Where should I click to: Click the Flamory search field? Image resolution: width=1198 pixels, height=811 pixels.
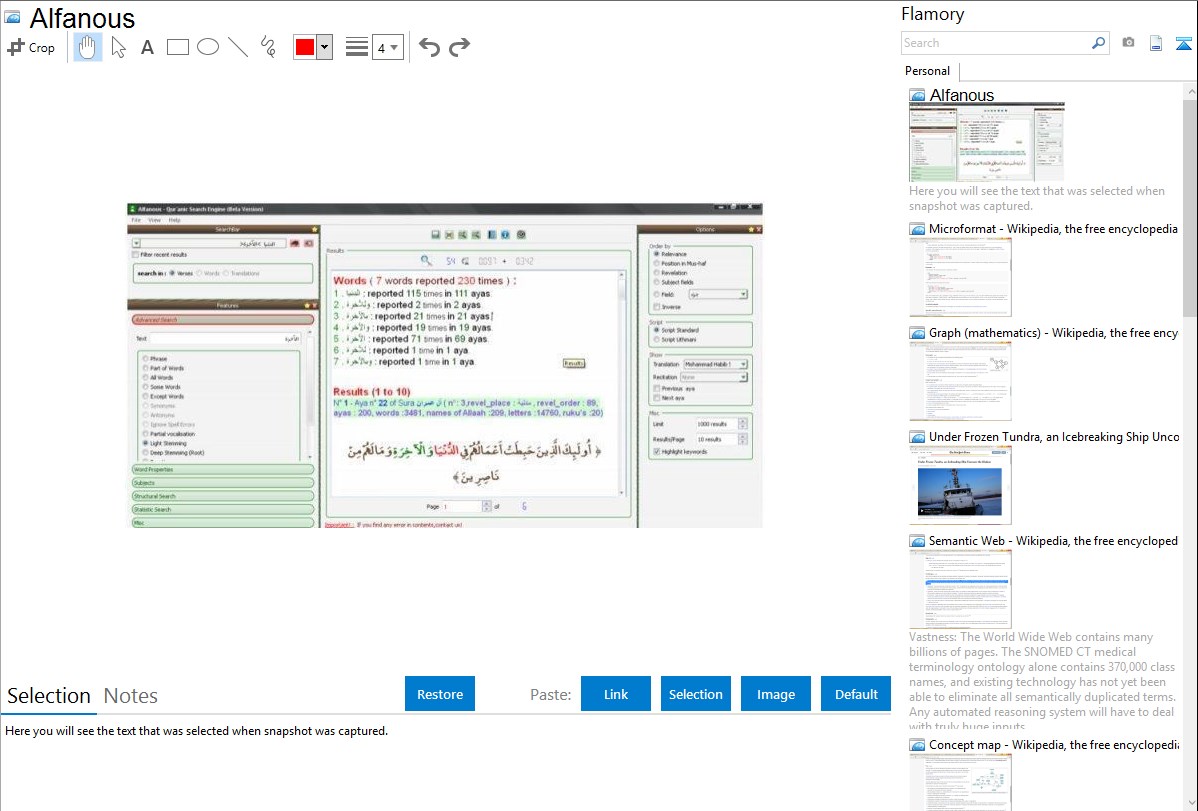click(x=995, y=43)
